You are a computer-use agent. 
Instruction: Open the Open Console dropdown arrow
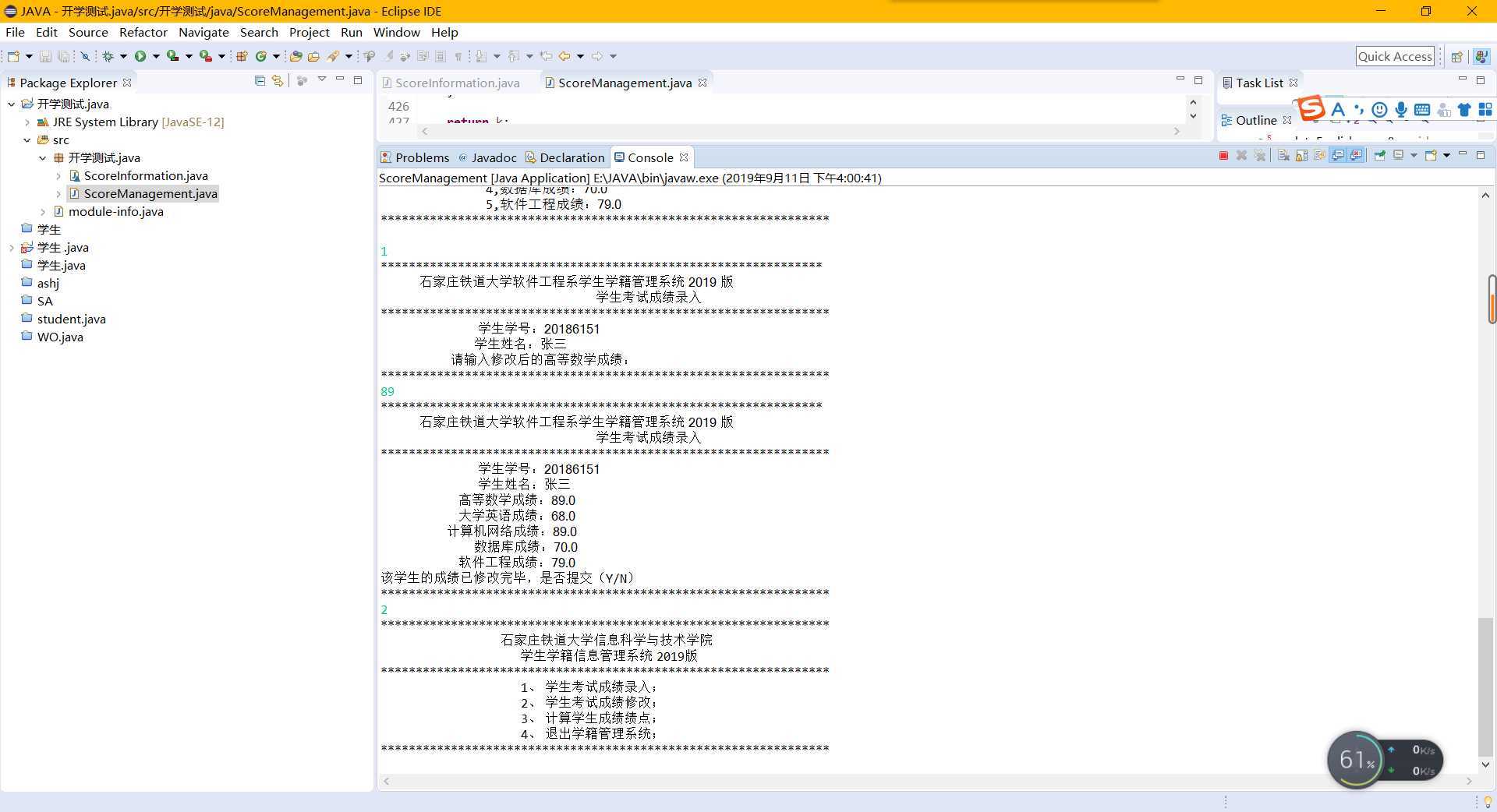coord(1446,156)
